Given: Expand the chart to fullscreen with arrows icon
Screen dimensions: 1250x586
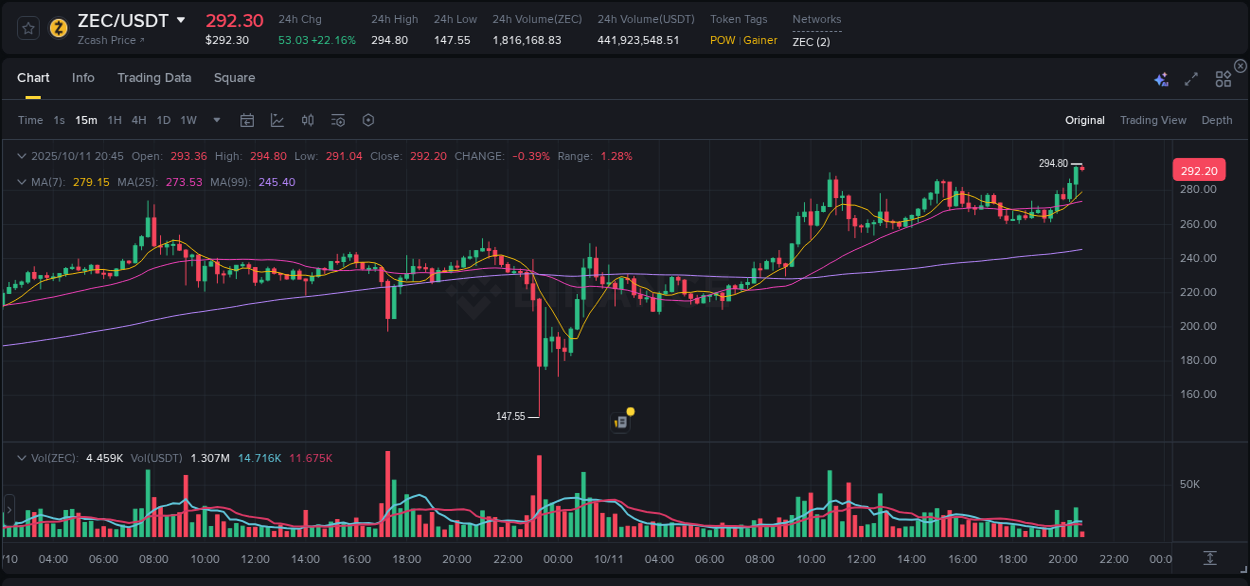Looking at the screenshot, I should [1191, 79].
